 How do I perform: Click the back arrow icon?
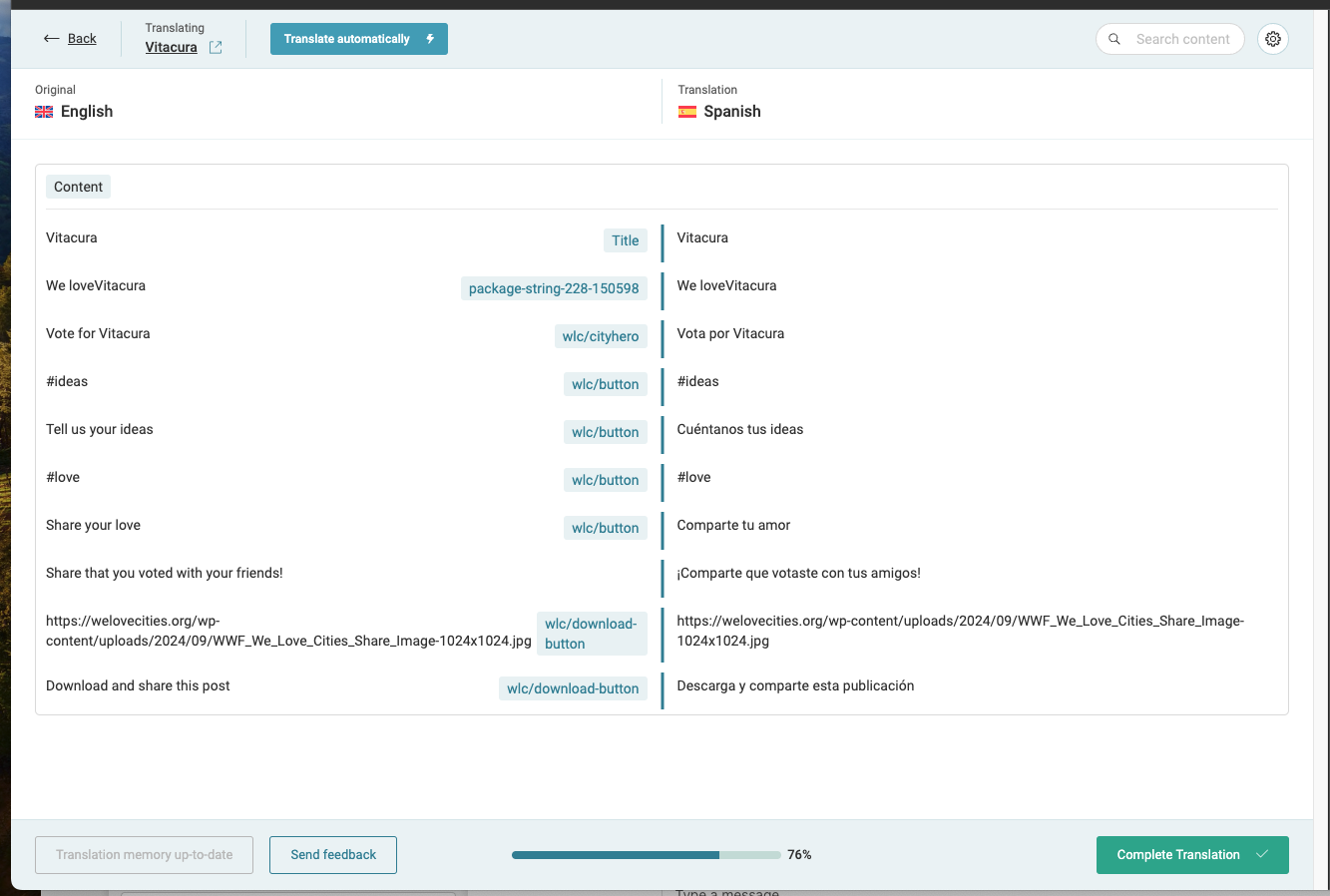[x=52, y=39]
